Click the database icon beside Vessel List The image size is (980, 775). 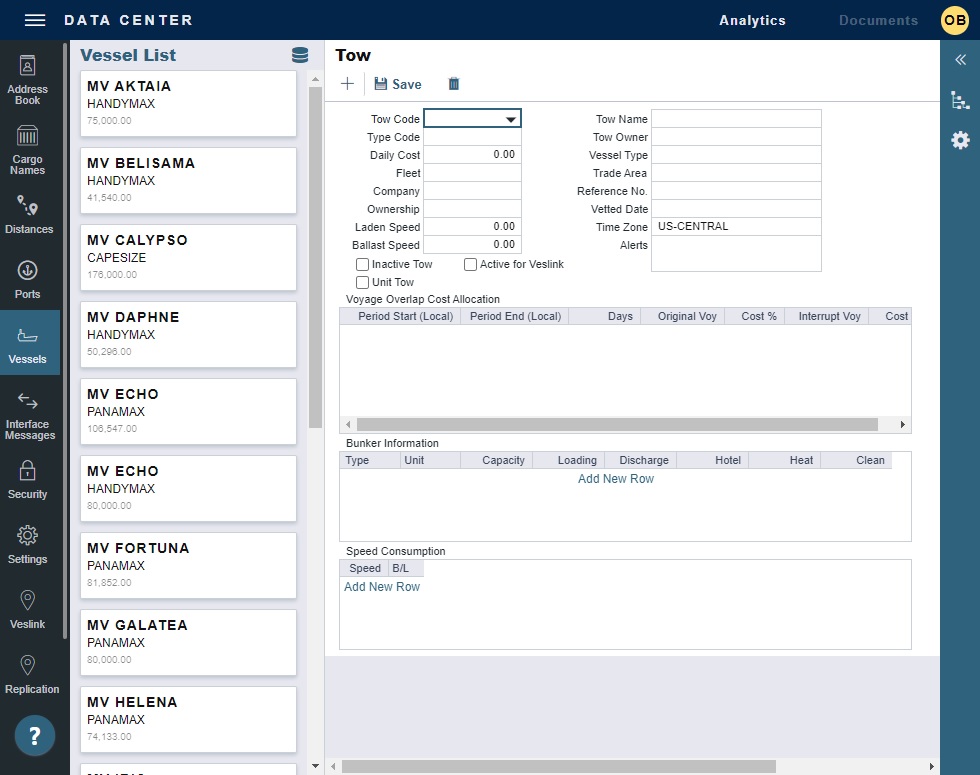click(299, 55)
